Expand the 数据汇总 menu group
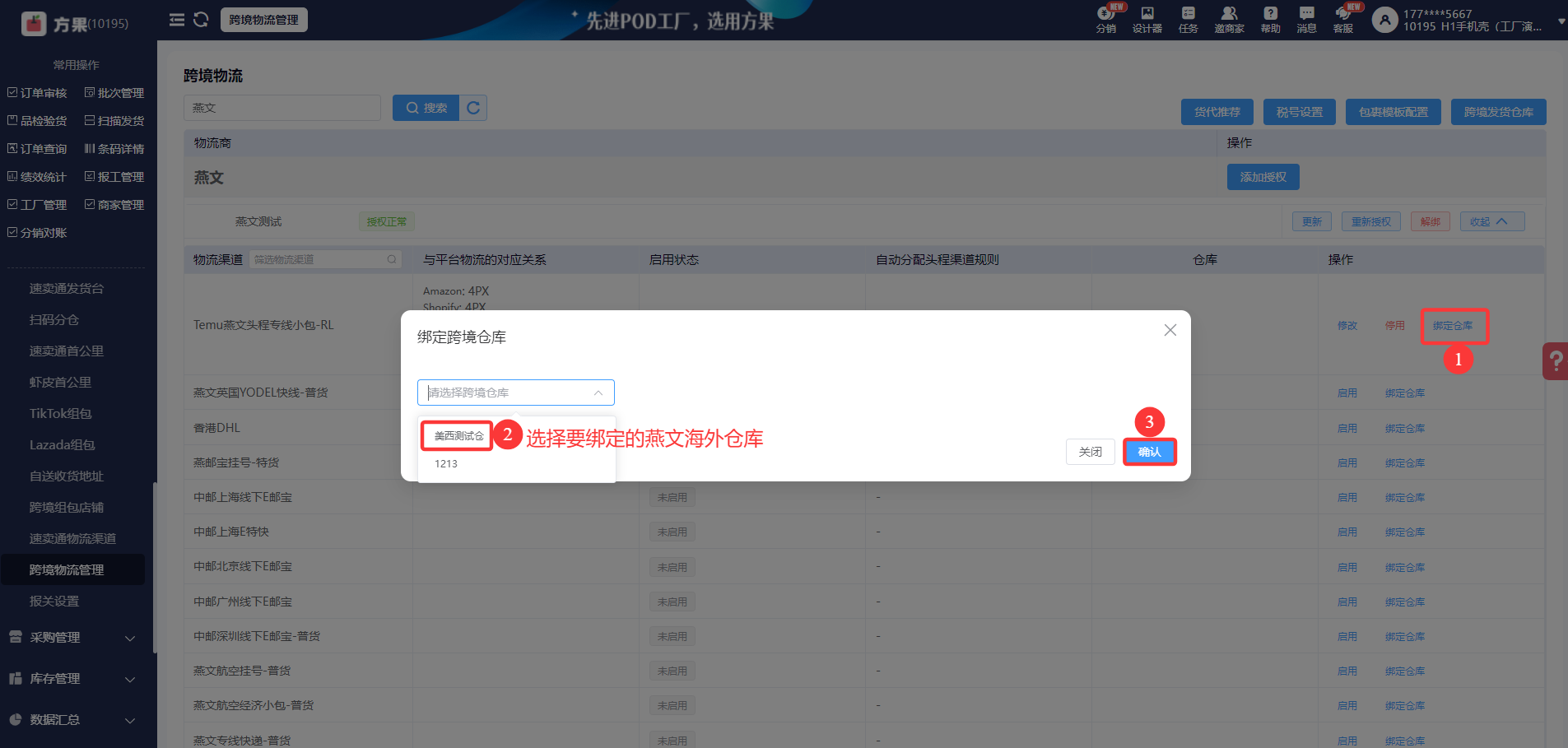Image resolution: width=1568 pixels, height=748 pixels. point(130,721)
